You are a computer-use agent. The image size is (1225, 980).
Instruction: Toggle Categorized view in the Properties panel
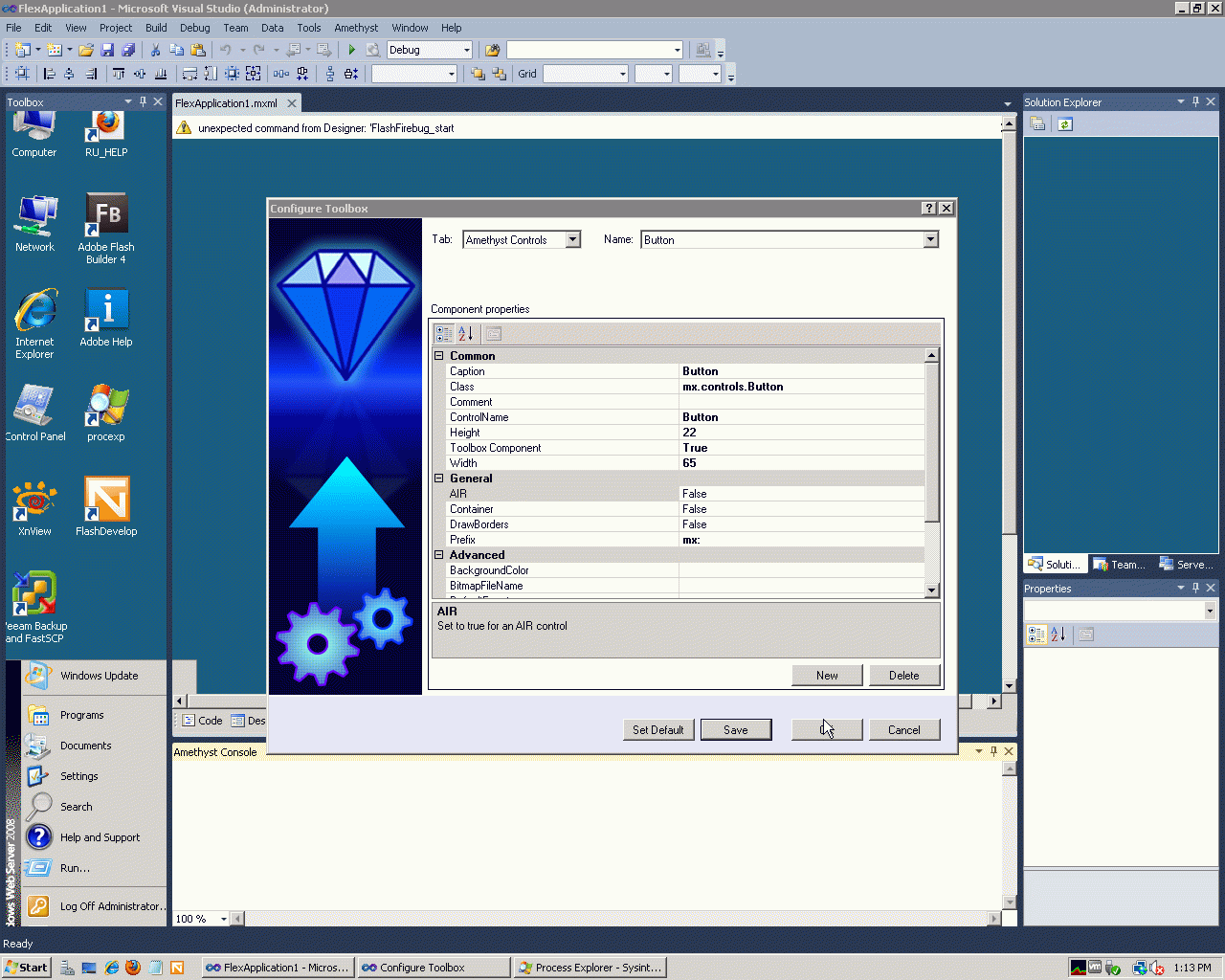(x=1036, y=635)
